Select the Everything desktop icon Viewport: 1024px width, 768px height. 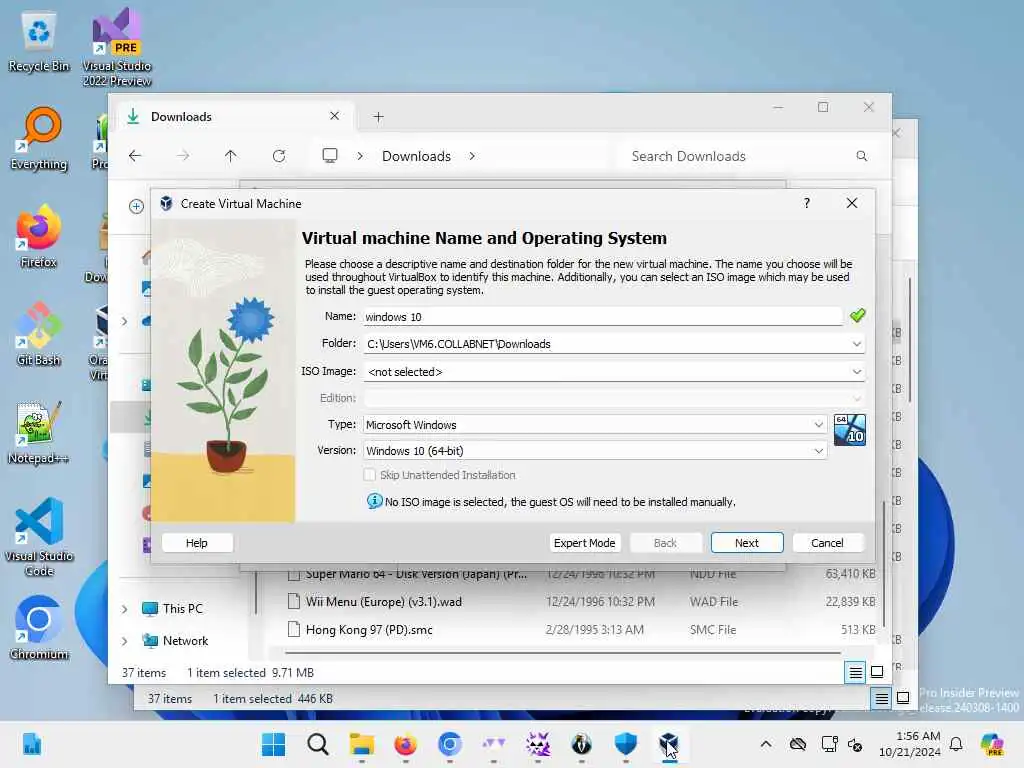click(39, 138)
